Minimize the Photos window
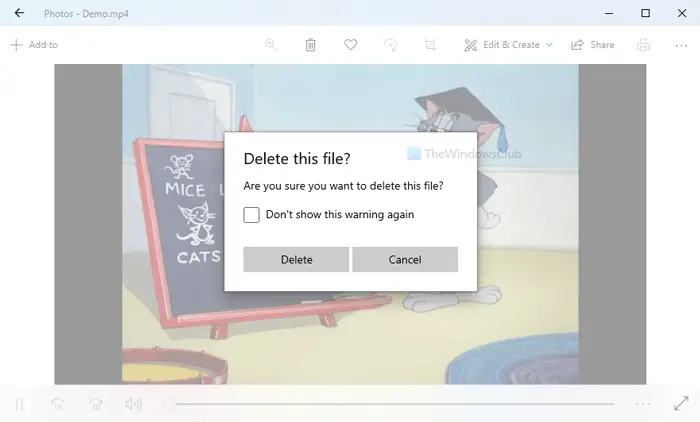This screenshot has height=422, width=700. [609, 13]
